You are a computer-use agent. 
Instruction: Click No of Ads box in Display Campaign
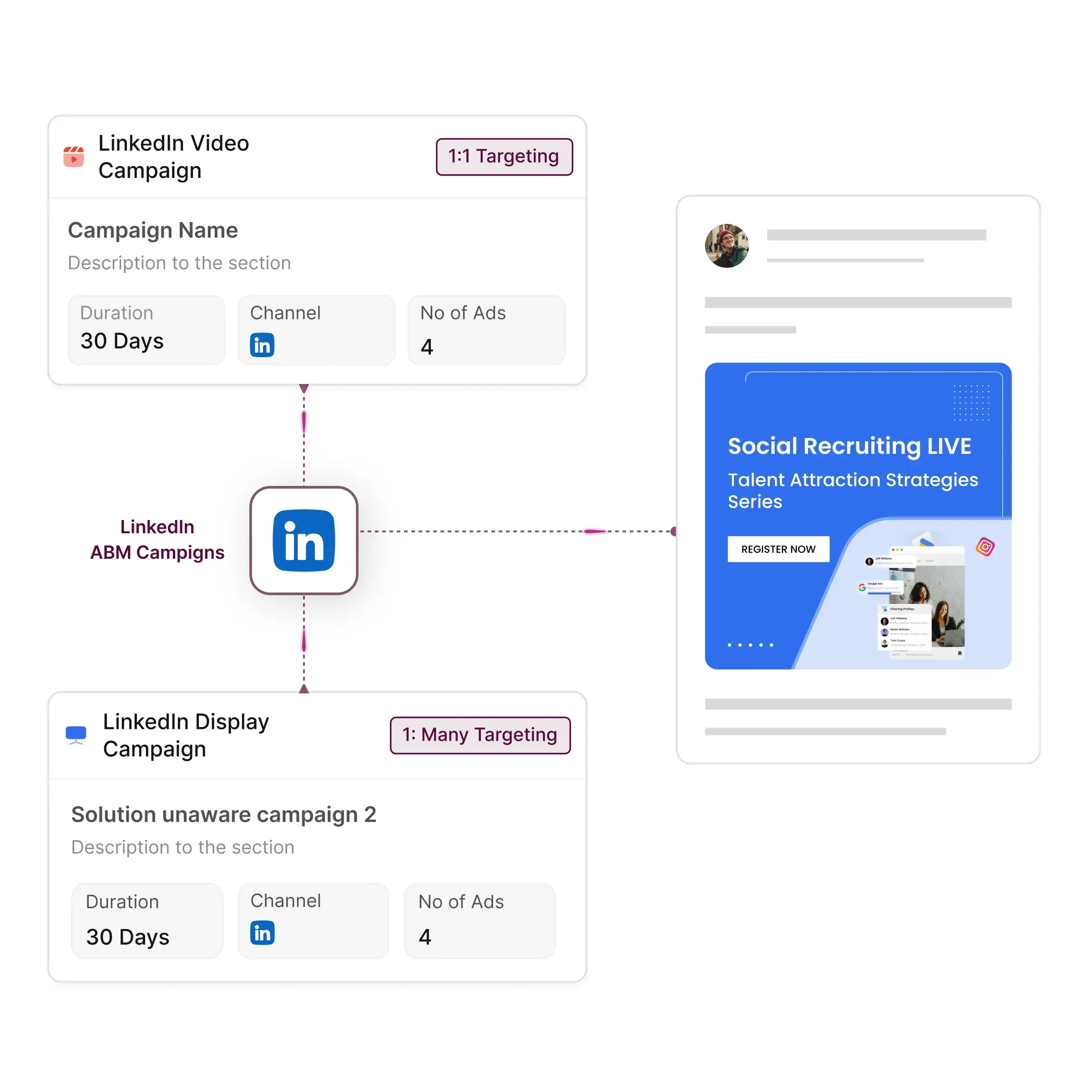480,921
